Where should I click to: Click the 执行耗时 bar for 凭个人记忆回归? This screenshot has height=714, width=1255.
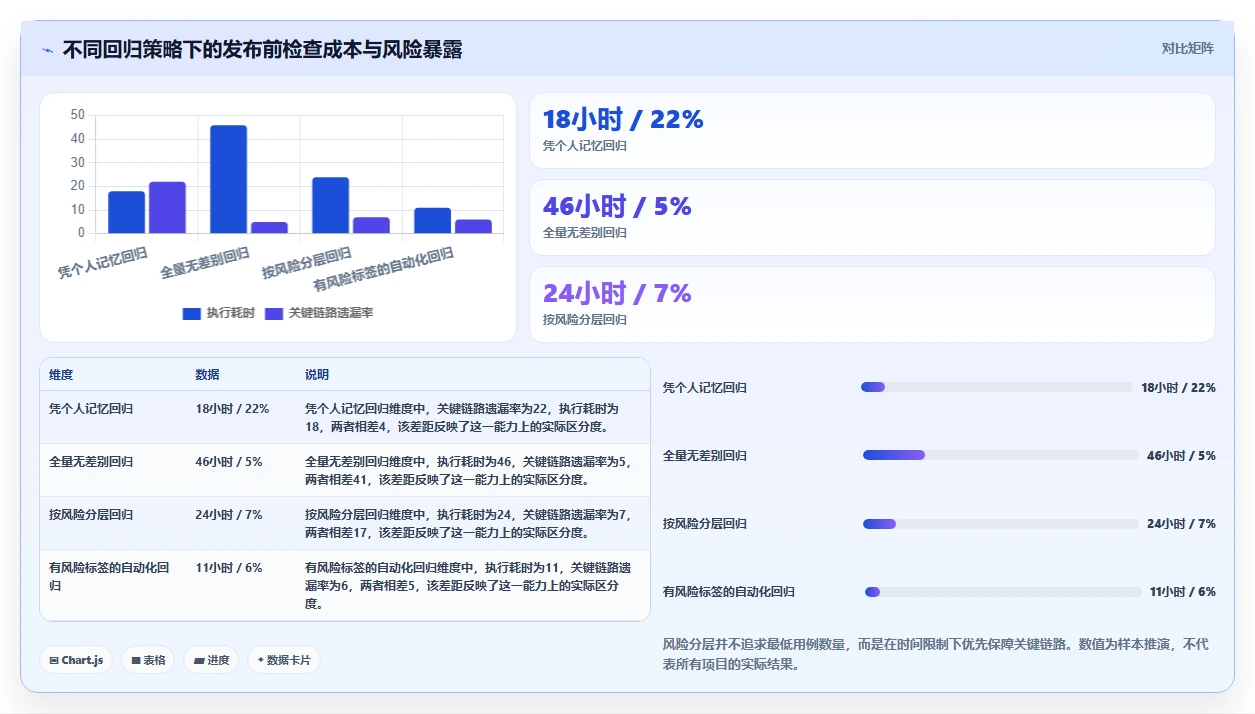click(126, 212)
